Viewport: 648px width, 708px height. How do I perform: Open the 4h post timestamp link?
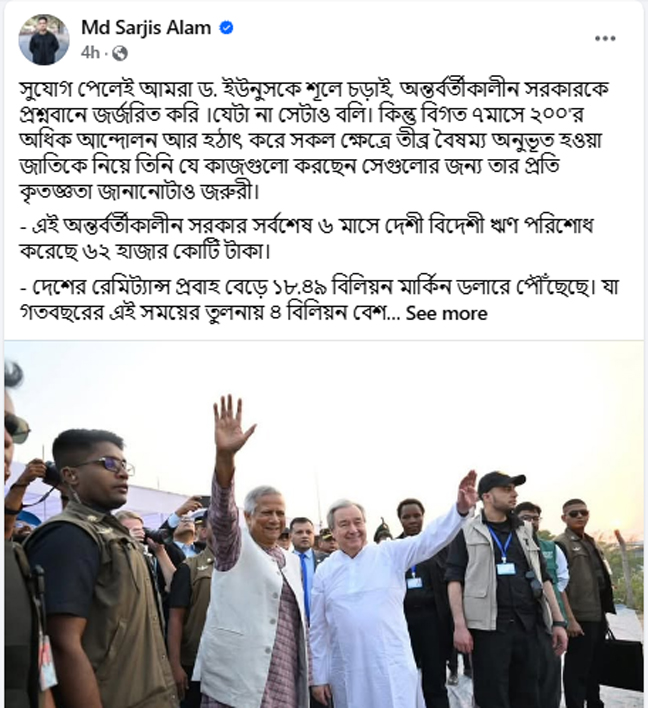point(90,53)
